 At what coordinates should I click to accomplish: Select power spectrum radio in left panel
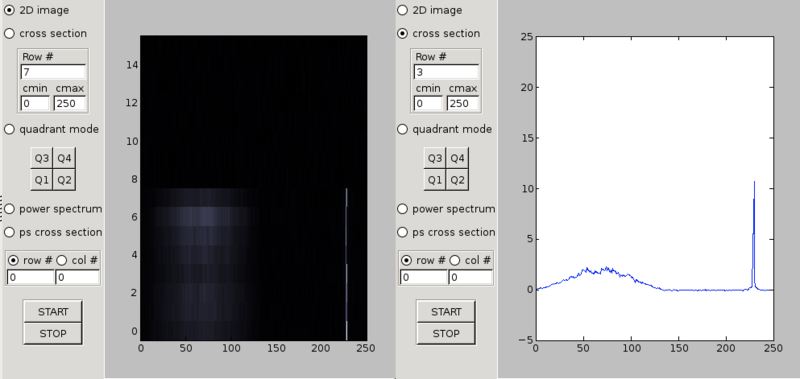tap(9, 209)
